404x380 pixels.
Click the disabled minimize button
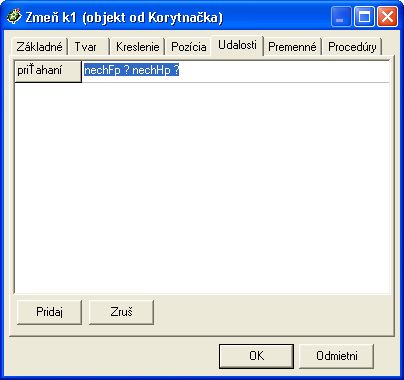341,17
